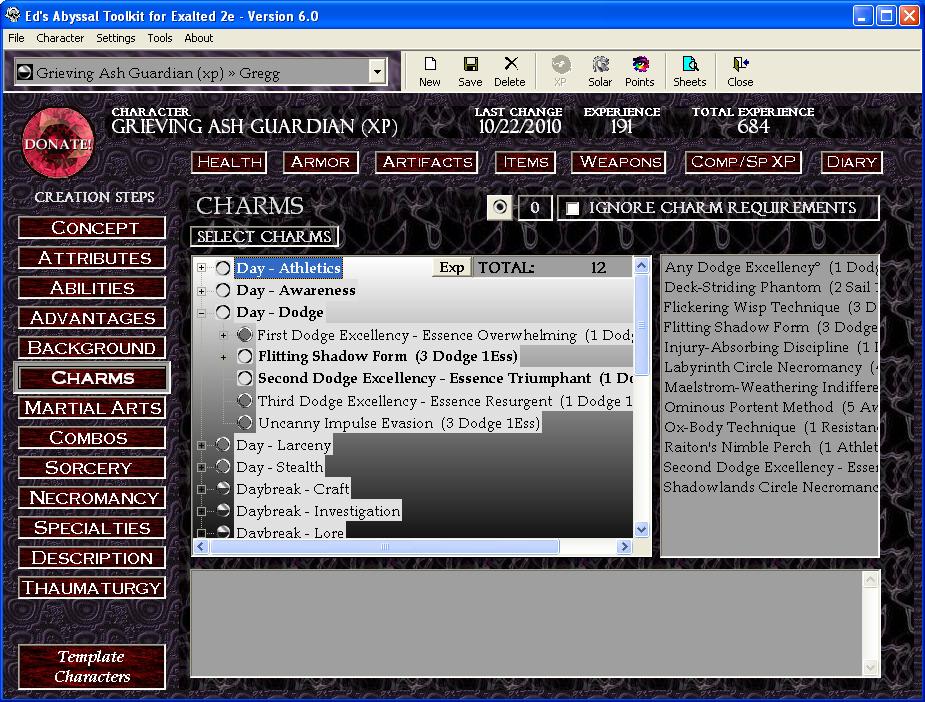Open the Necromancy step

pyautogui.click(x=92, y=498)
